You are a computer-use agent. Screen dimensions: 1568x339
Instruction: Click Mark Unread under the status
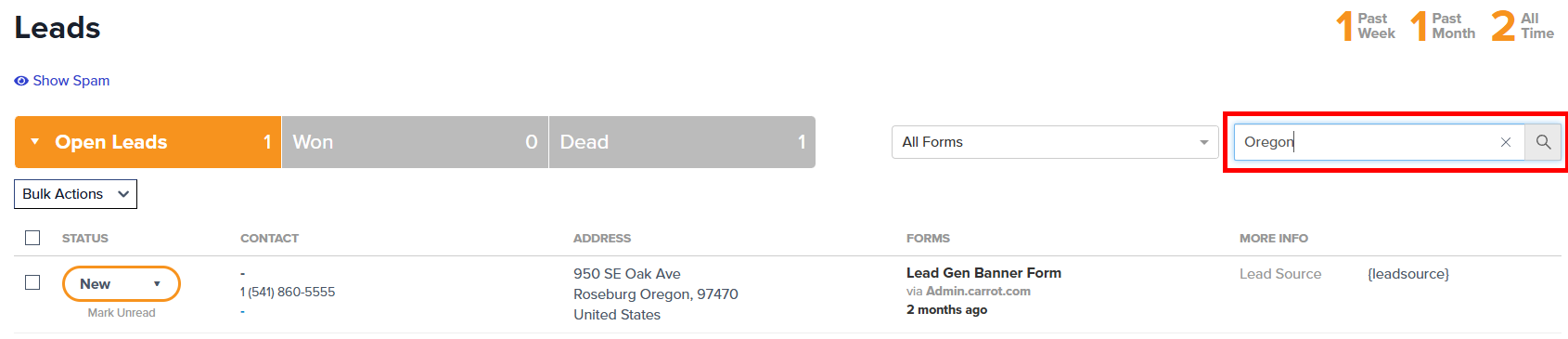pyautogui.click(x=122, y=313)
